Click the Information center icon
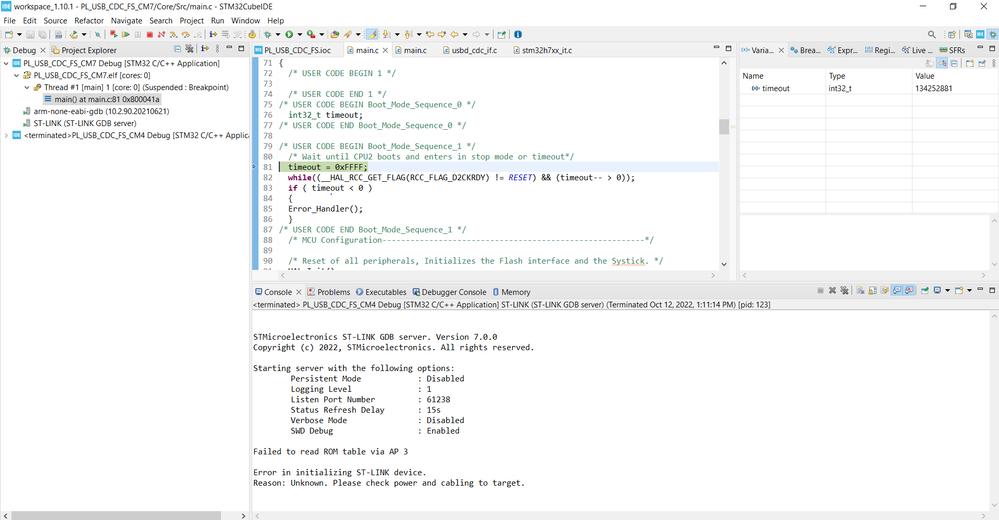Image resolution: width=999 pixels, height=520 pixels. 518,34
